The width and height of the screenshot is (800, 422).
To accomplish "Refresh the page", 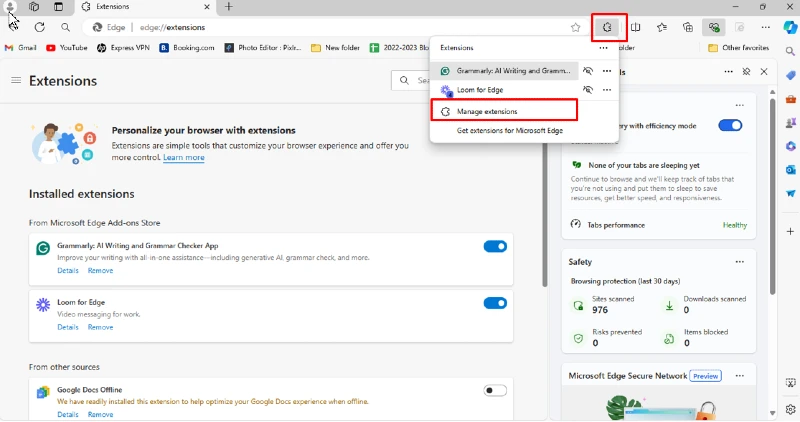I will (39, 28).
